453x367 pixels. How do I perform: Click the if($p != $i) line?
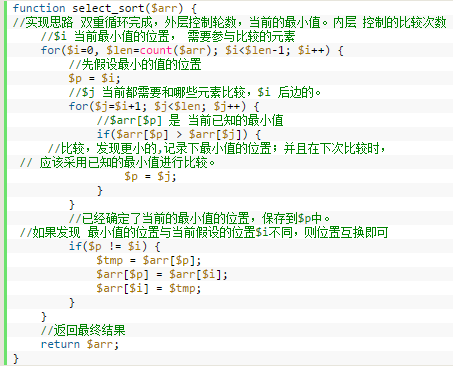(114, 246)
